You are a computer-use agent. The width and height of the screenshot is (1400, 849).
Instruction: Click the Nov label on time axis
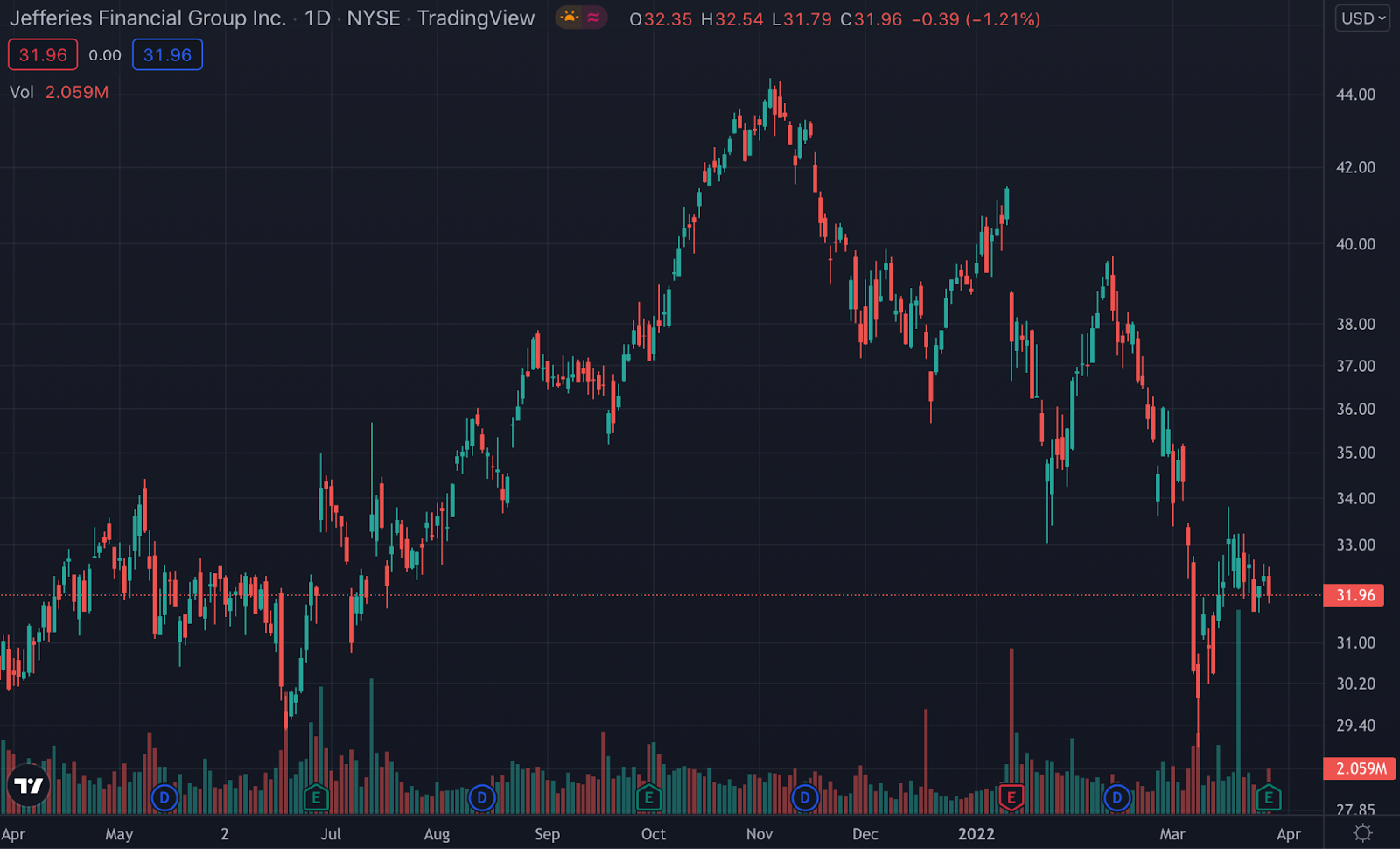[759, 834]
